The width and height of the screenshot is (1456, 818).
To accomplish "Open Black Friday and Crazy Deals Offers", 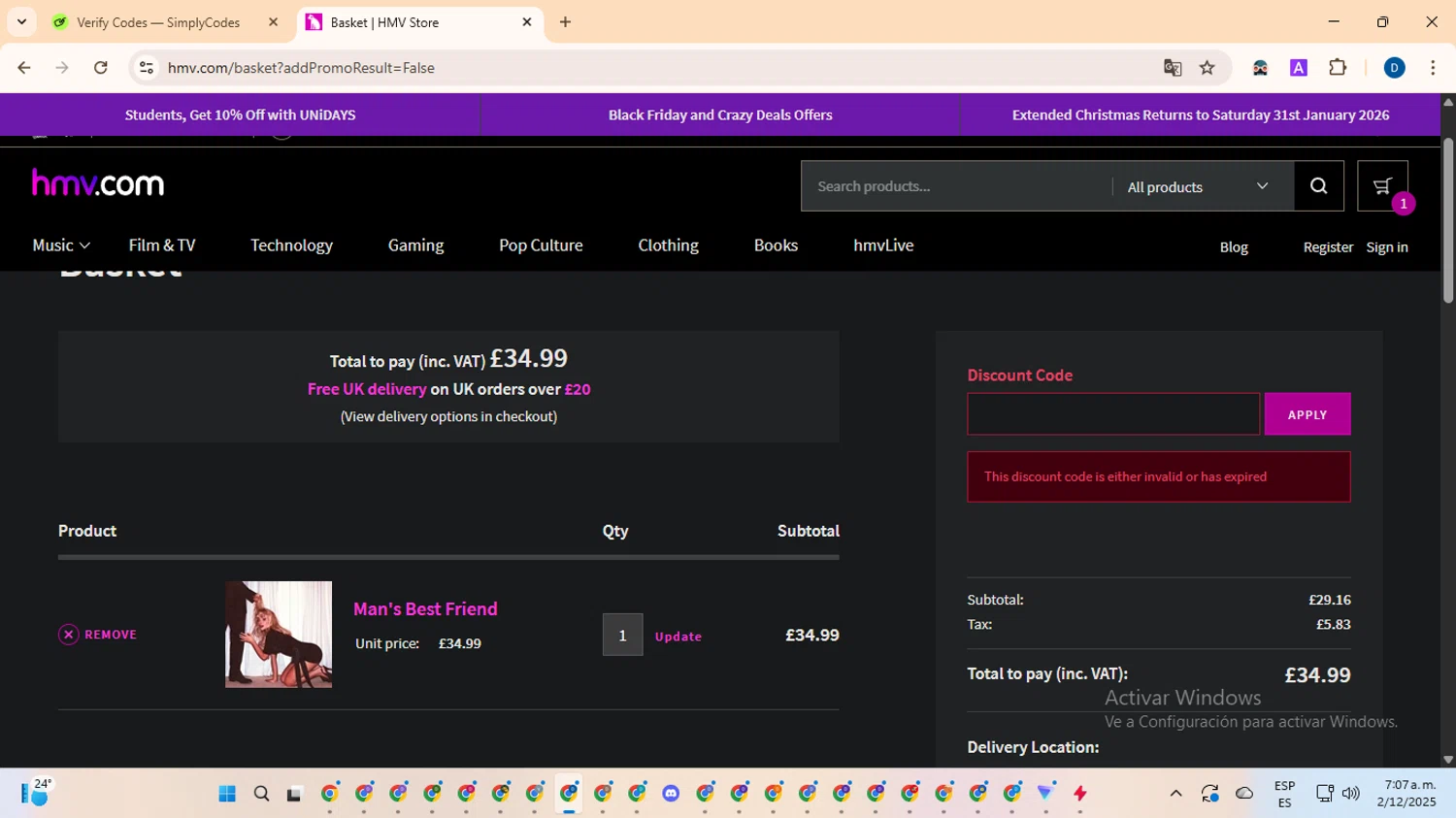I will (720, 115).
